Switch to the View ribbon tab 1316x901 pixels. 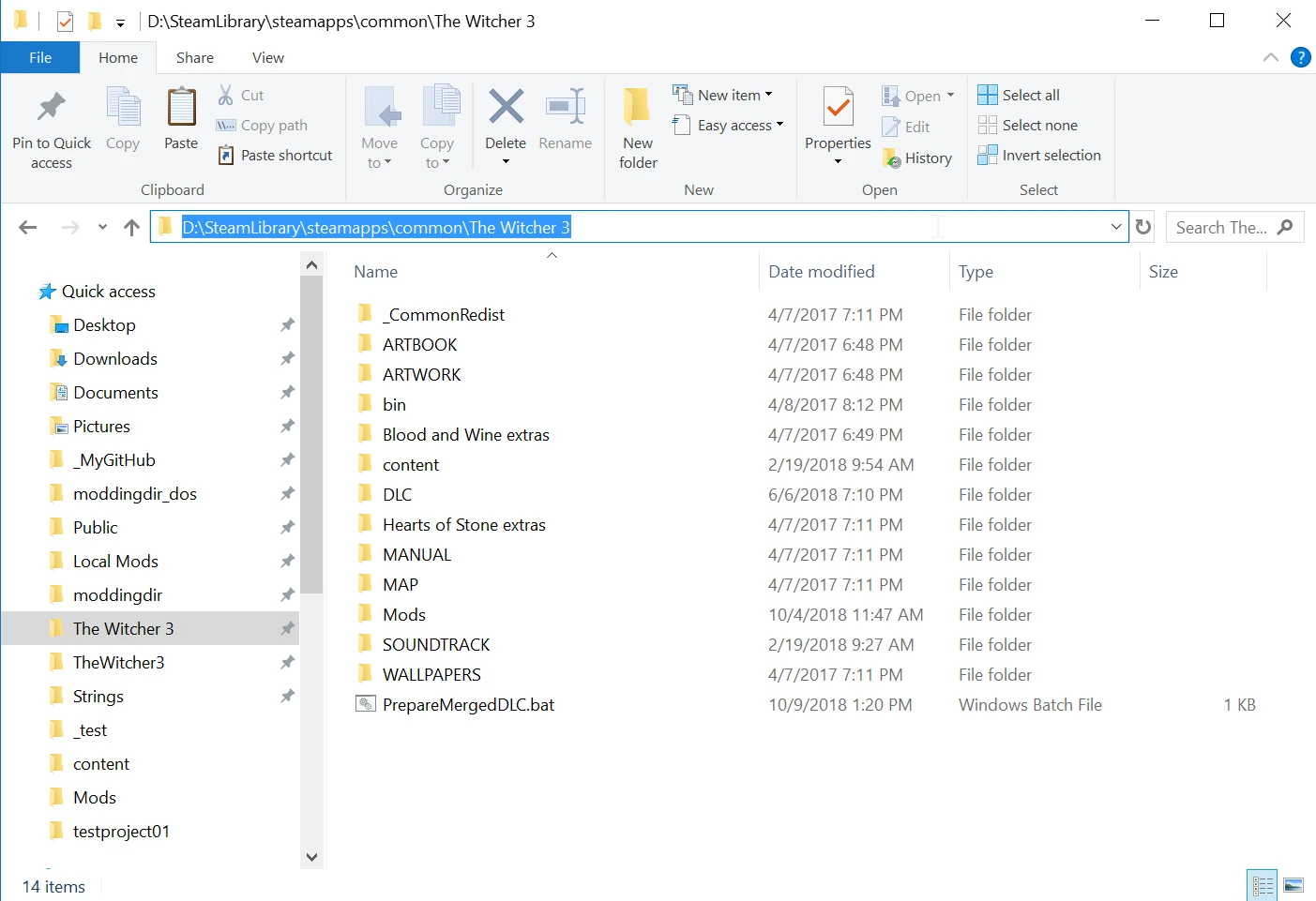click(x=267, y=57)
